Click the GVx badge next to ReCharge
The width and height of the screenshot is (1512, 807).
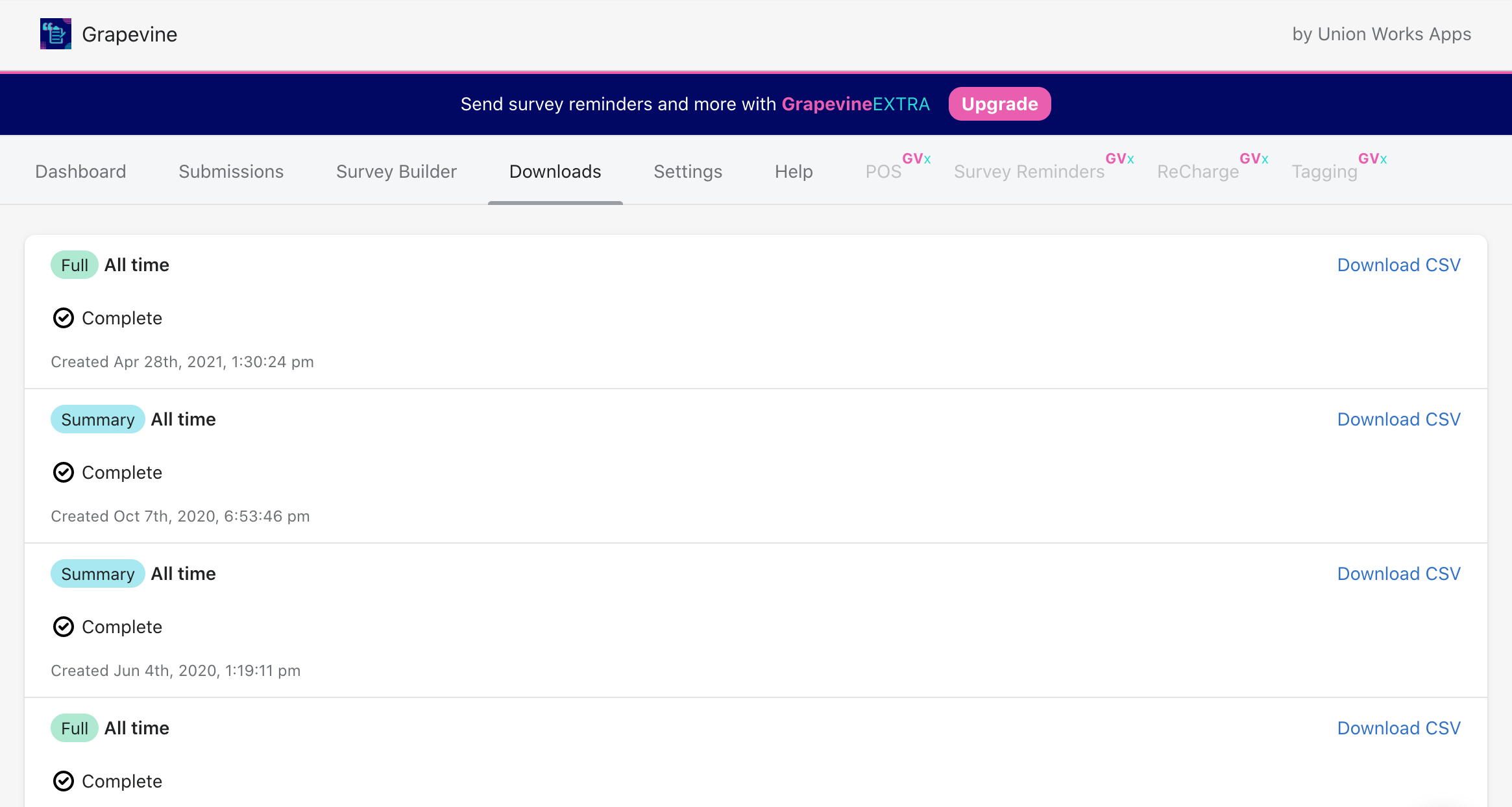[1254, 159]
